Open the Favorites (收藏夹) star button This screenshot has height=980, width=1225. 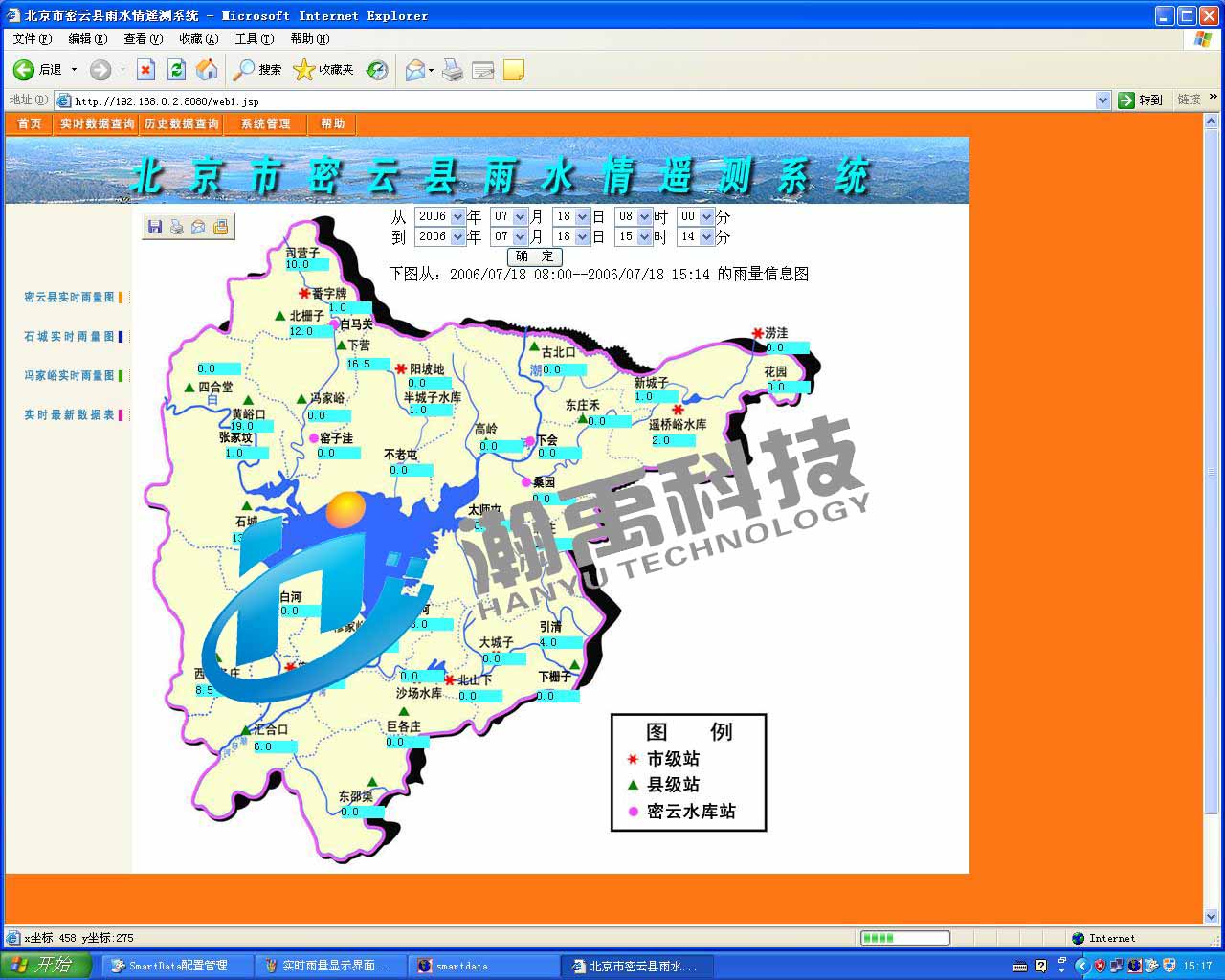coord(323,70)
